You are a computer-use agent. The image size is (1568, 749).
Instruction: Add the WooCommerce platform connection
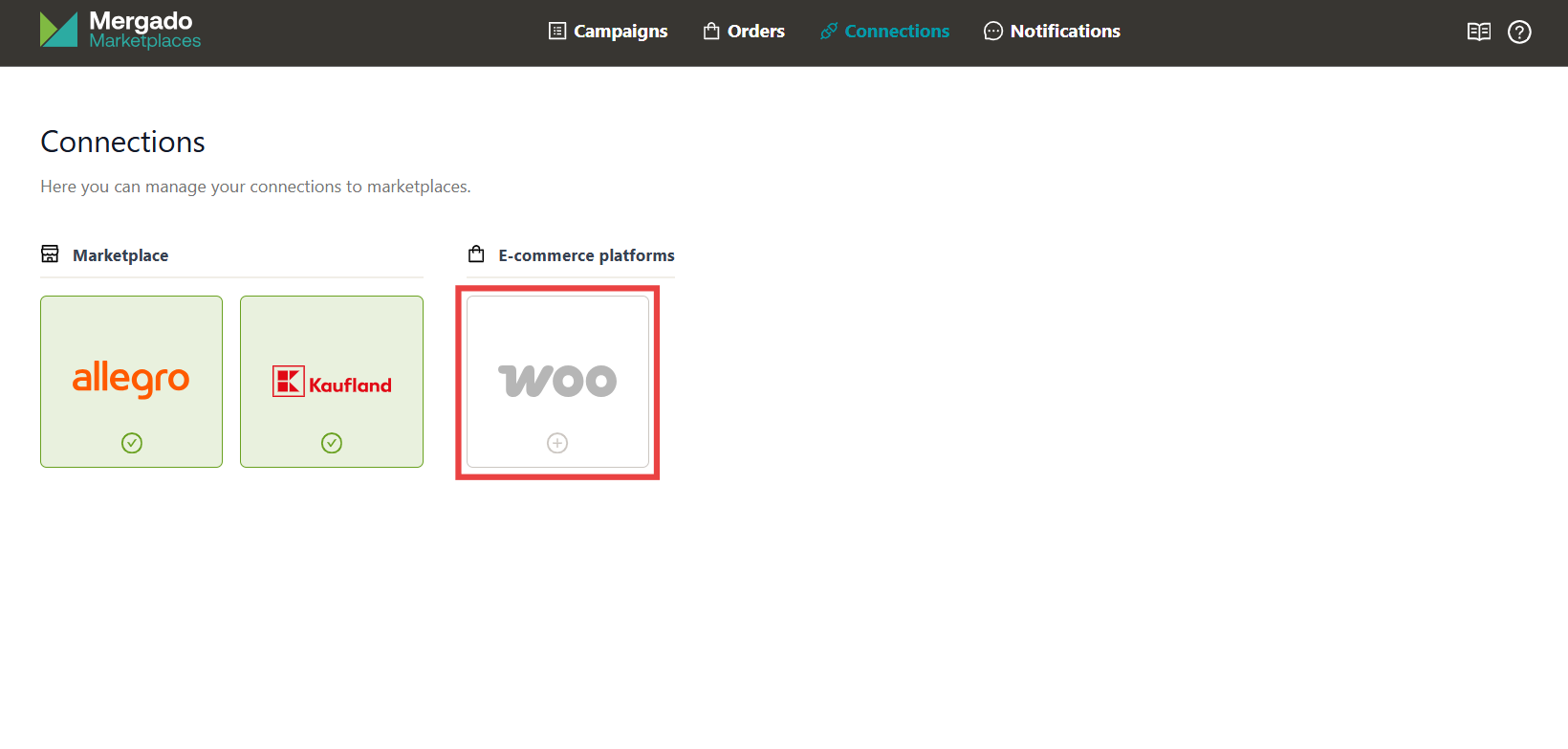pyautogui.click(x=557, y=382)
